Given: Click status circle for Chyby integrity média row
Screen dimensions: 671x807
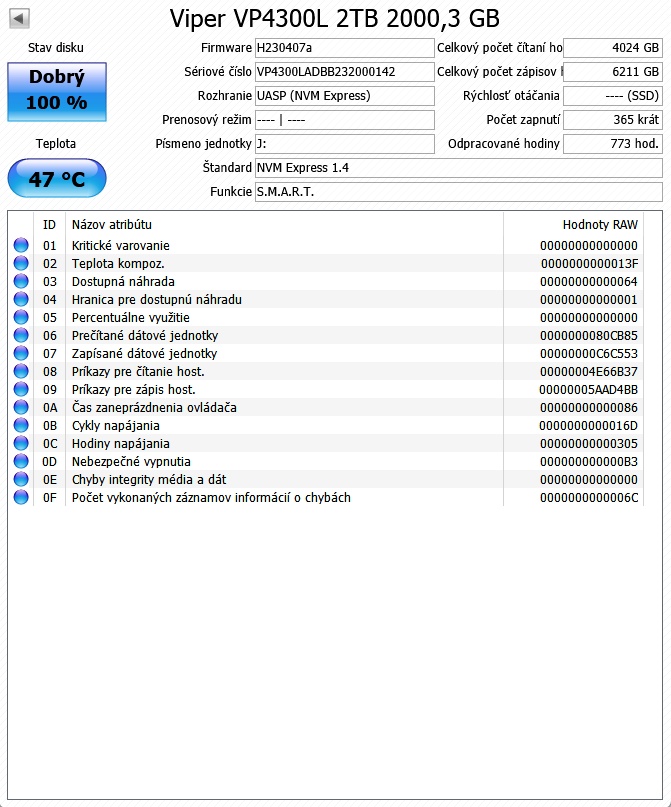Looking at the screenshot, I should [x=21, y=479].
